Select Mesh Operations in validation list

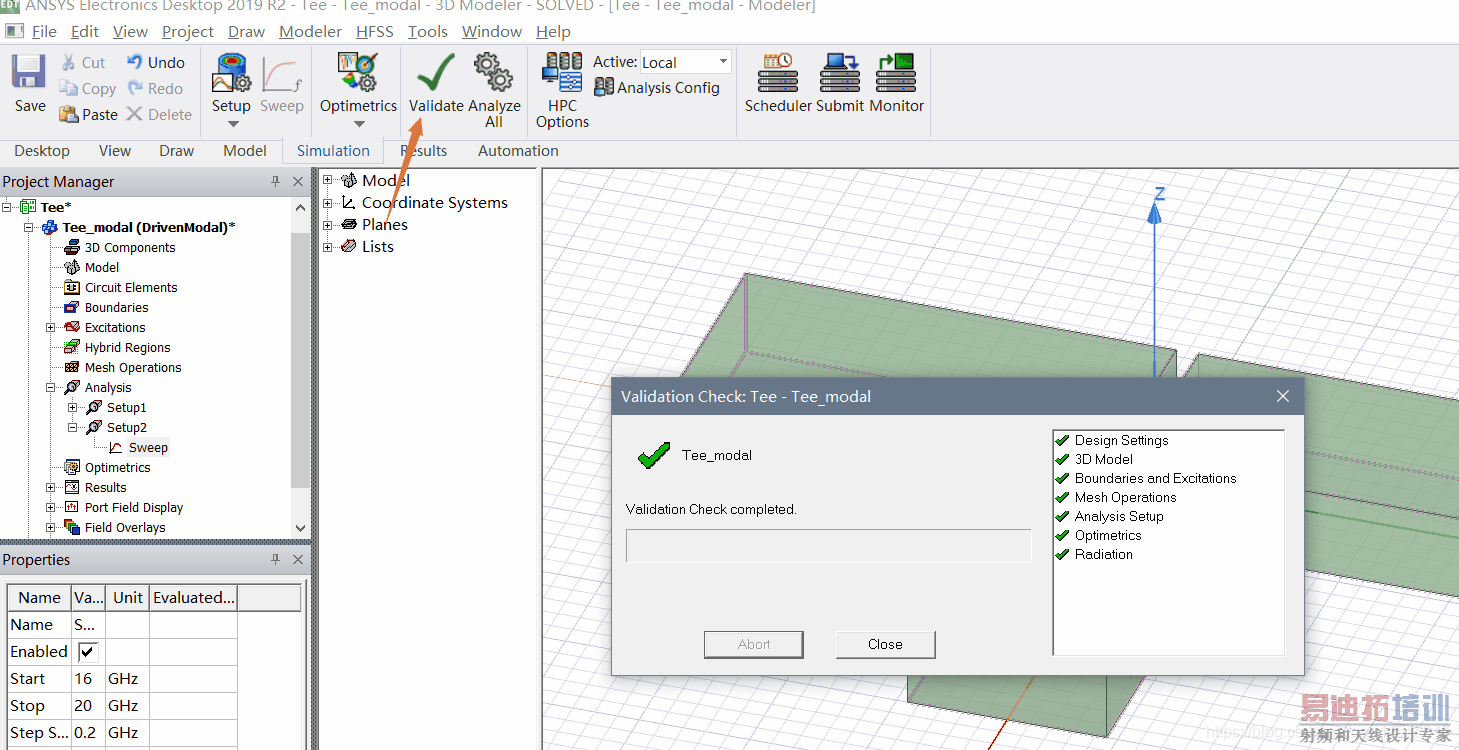click(x=1125, y=497)
